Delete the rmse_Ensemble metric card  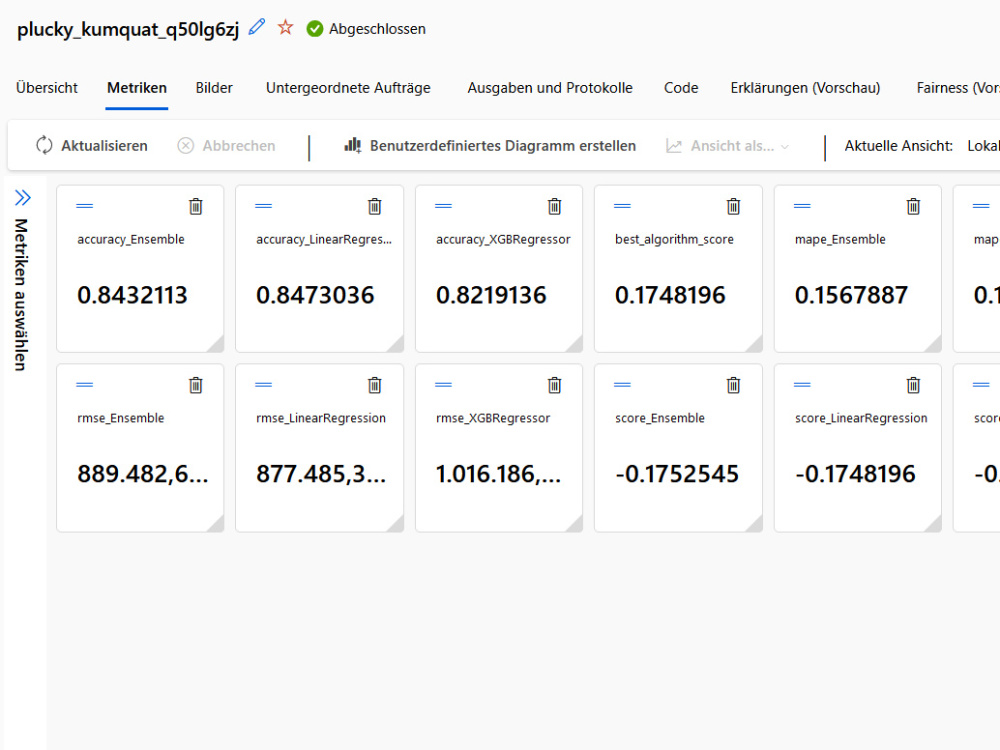click(196, 385)
